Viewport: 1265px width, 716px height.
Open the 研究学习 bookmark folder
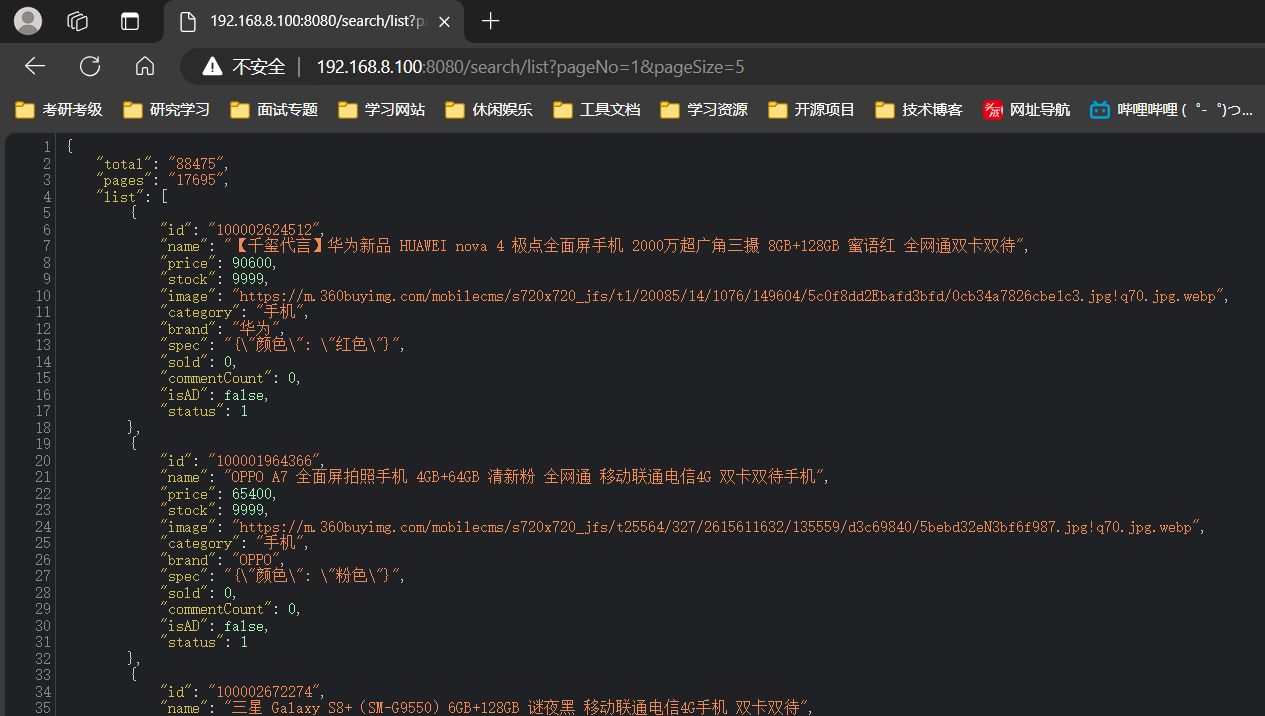(167, 110)
